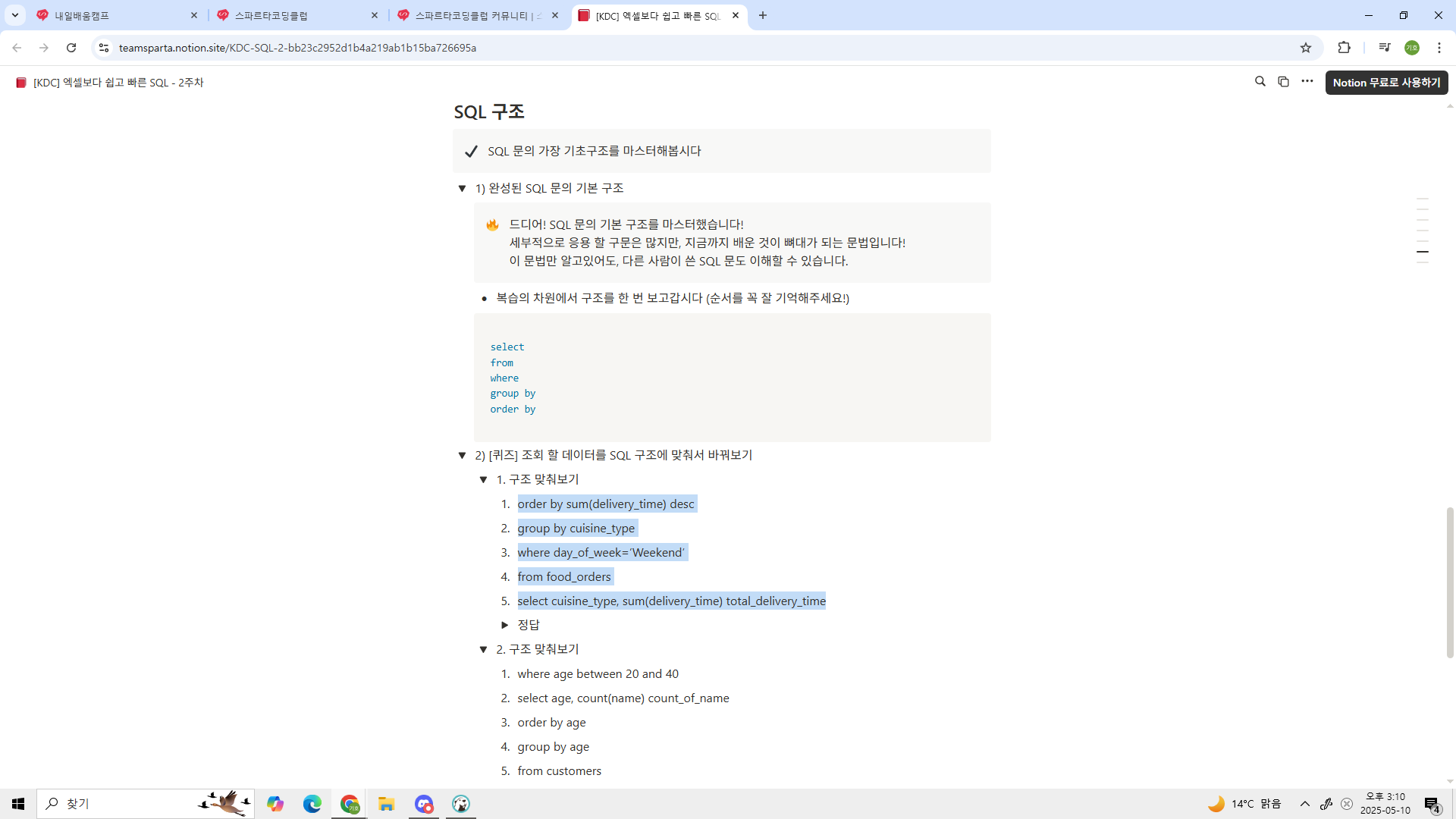This screenshot has width=1456, height=819.
Task: Open a new browser tab
Action: tap(763, 15)
